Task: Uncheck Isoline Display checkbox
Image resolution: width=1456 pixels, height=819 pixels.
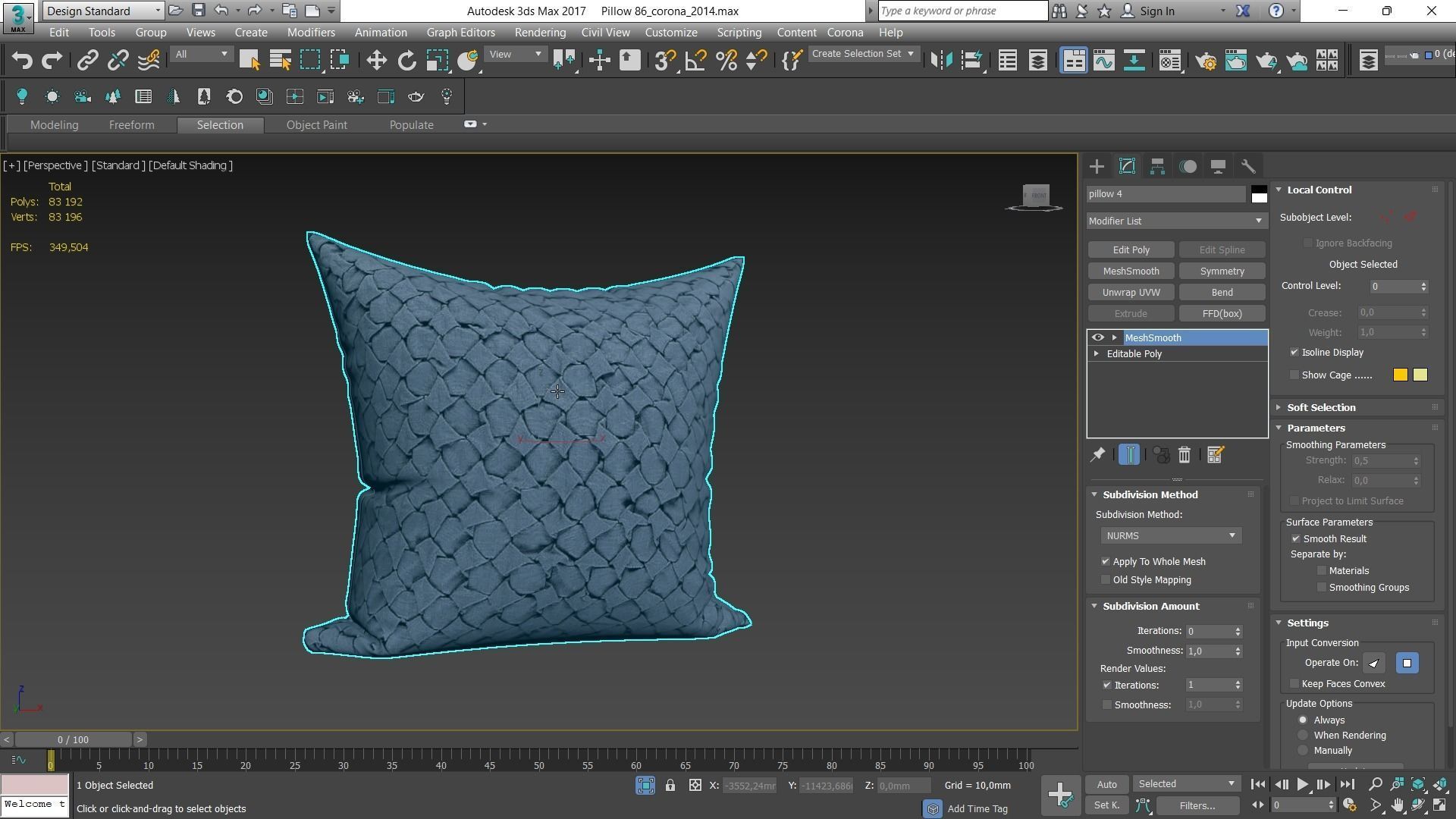Action: coord(1294,353)
